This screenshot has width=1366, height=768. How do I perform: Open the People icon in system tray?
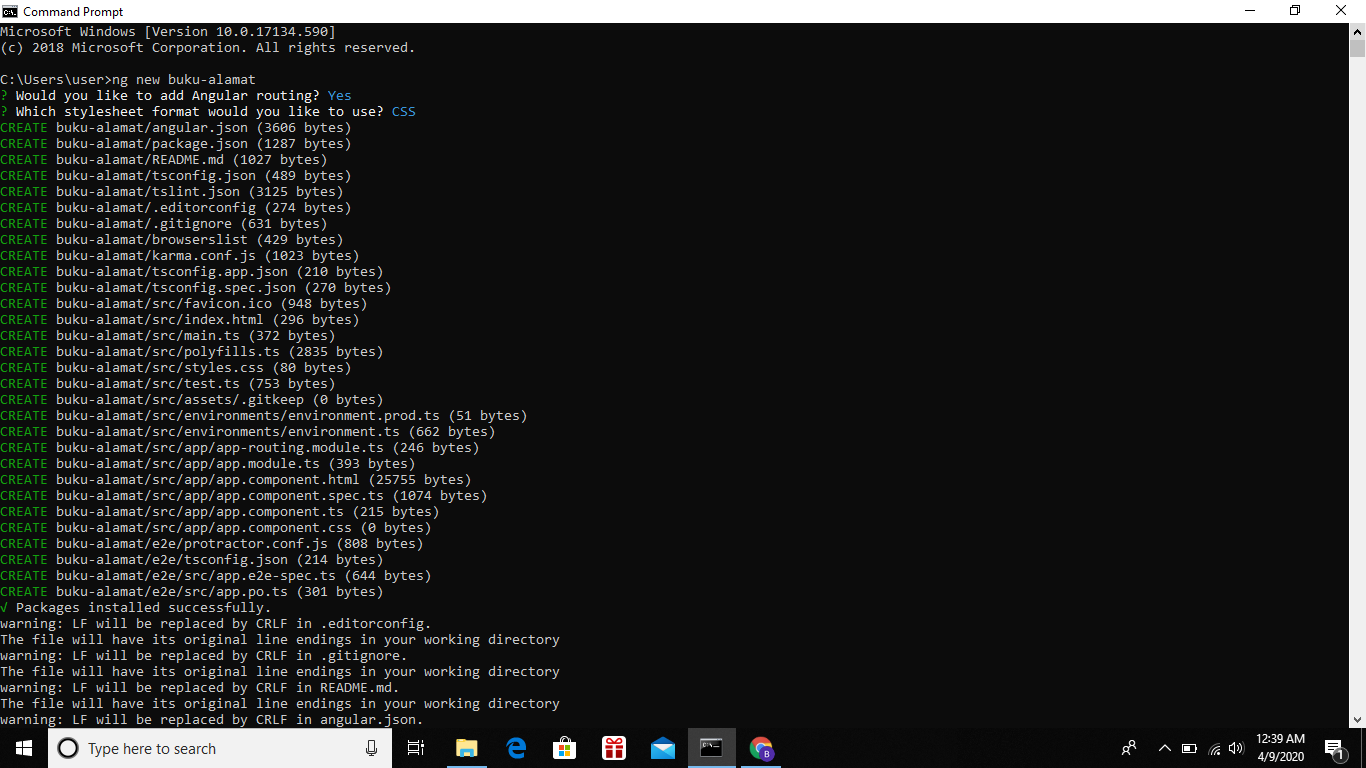click(1129, 748)
